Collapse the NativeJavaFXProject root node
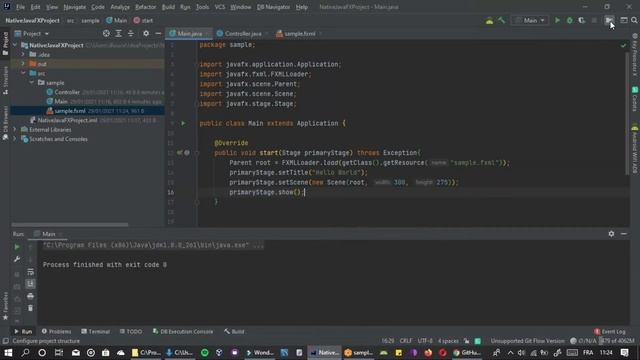The height and width of the screenshot is (360, 640). 15,45
